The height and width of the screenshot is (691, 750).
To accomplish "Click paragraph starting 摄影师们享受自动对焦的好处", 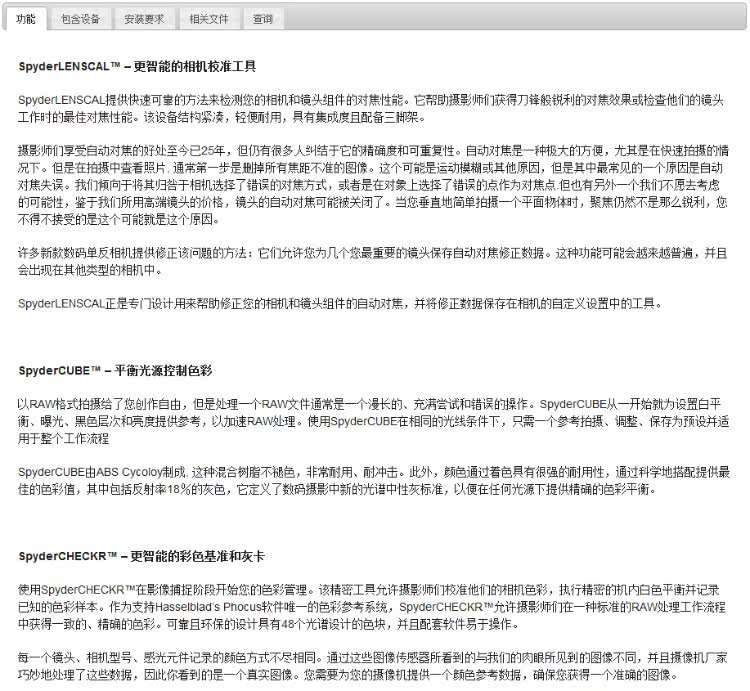I will coord(373,185).
